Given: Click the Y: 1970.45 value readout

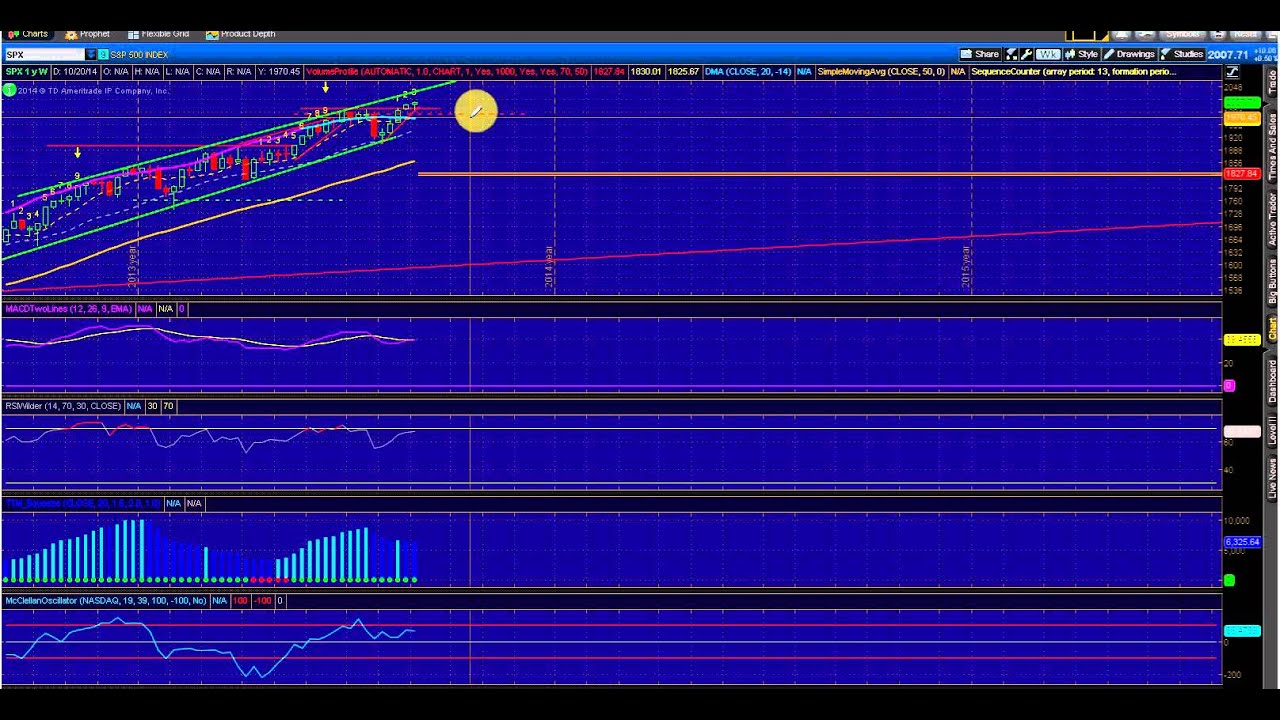Looking at the screenshot, I should (278, 72).
